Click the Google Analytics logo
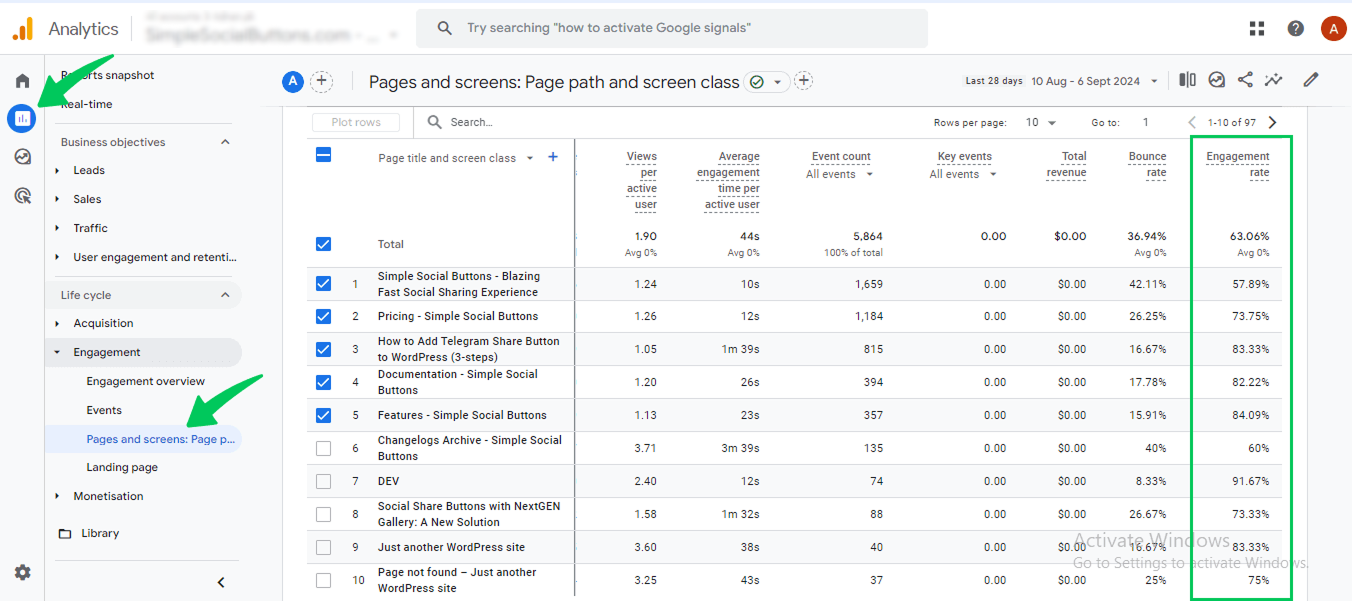The height and width of the screenshot is (601, 1352). point(23,29)
